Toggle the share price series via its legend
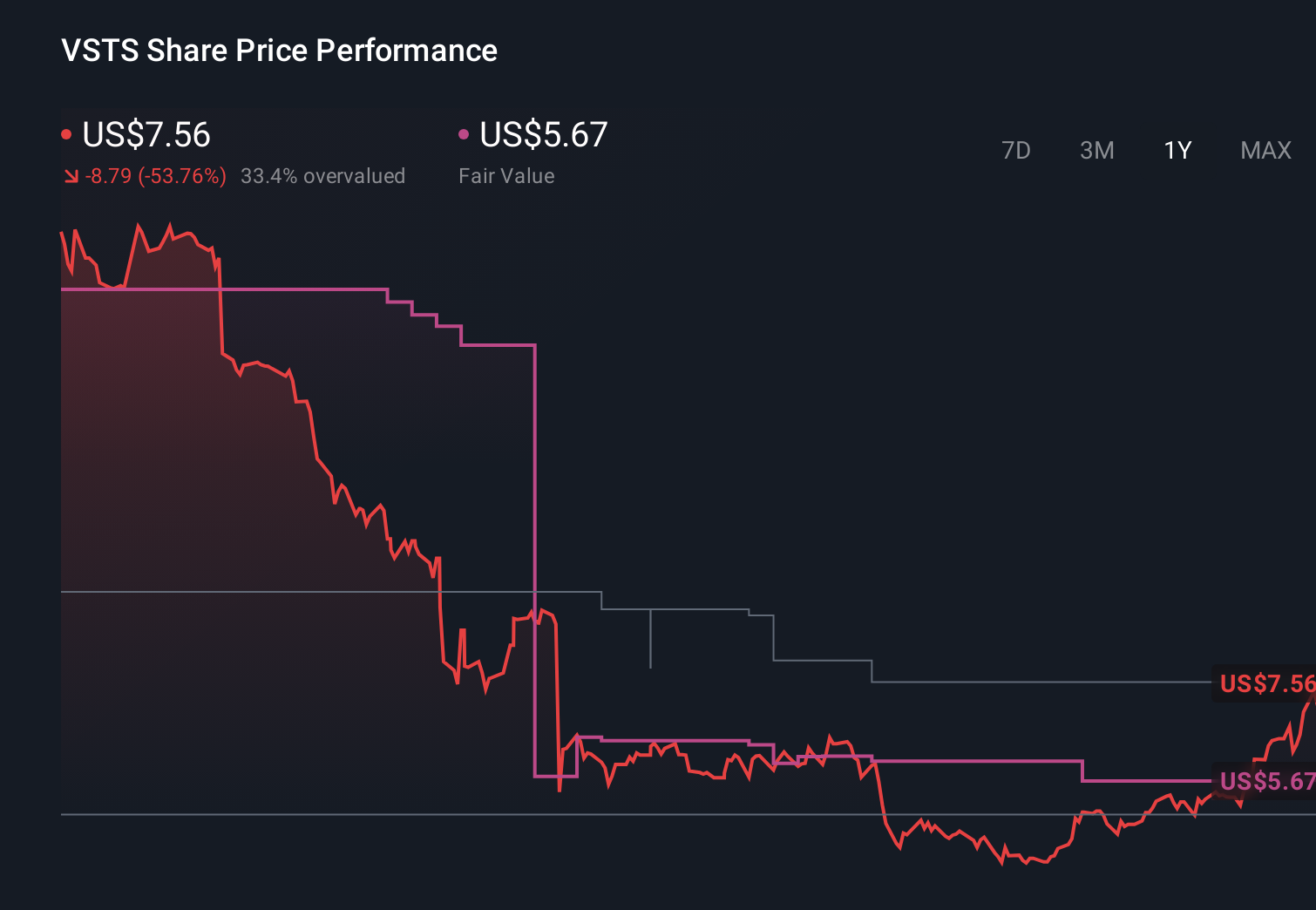This screenshot has height=910, width=1316. pyautogui.click(x=145, y=135)
